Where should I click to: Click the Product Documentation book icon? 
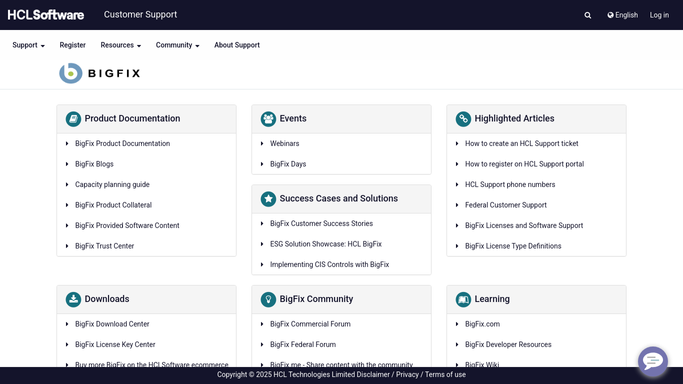point(73,118)
